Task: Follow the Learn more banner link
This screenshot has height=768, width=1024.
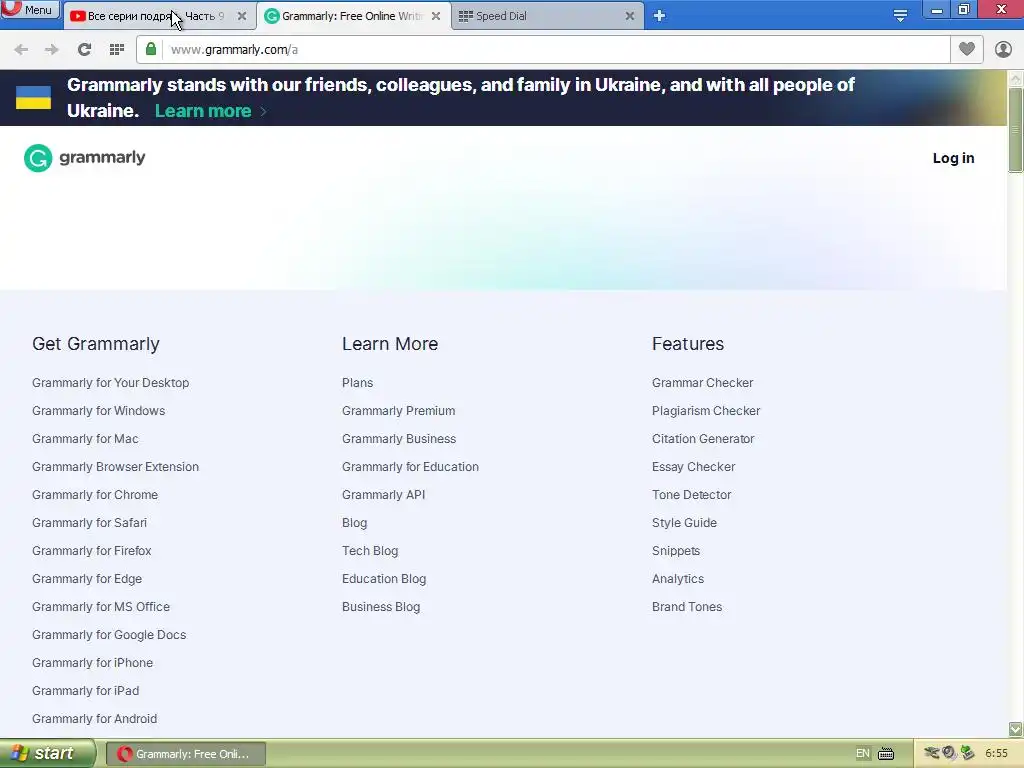Action: [x=203, y=111]
